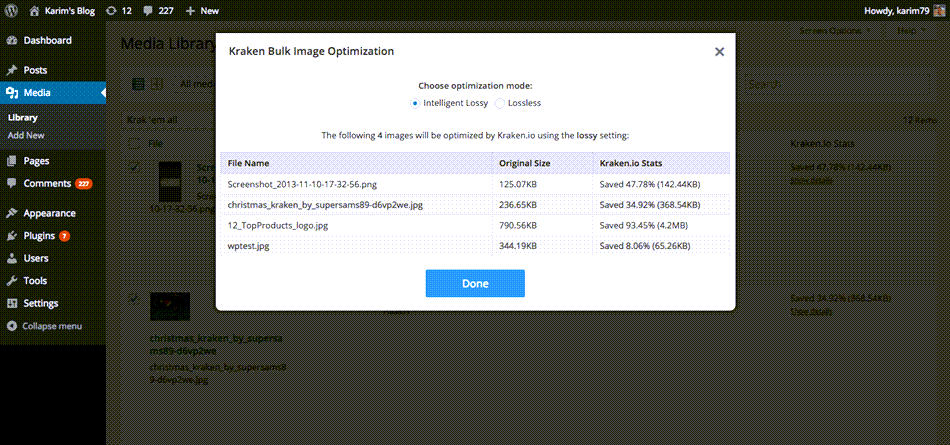Screen dimensions: 950x445
Task: Open the New content menu
Action: pyautogui.click(x=202, y=10)
